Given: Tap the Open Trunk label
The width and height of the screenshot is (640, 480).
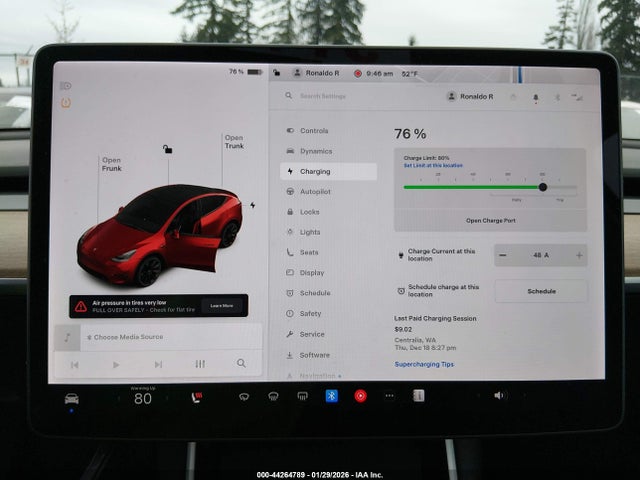Looking at the screenshot, I should click(x=234, y=142).
